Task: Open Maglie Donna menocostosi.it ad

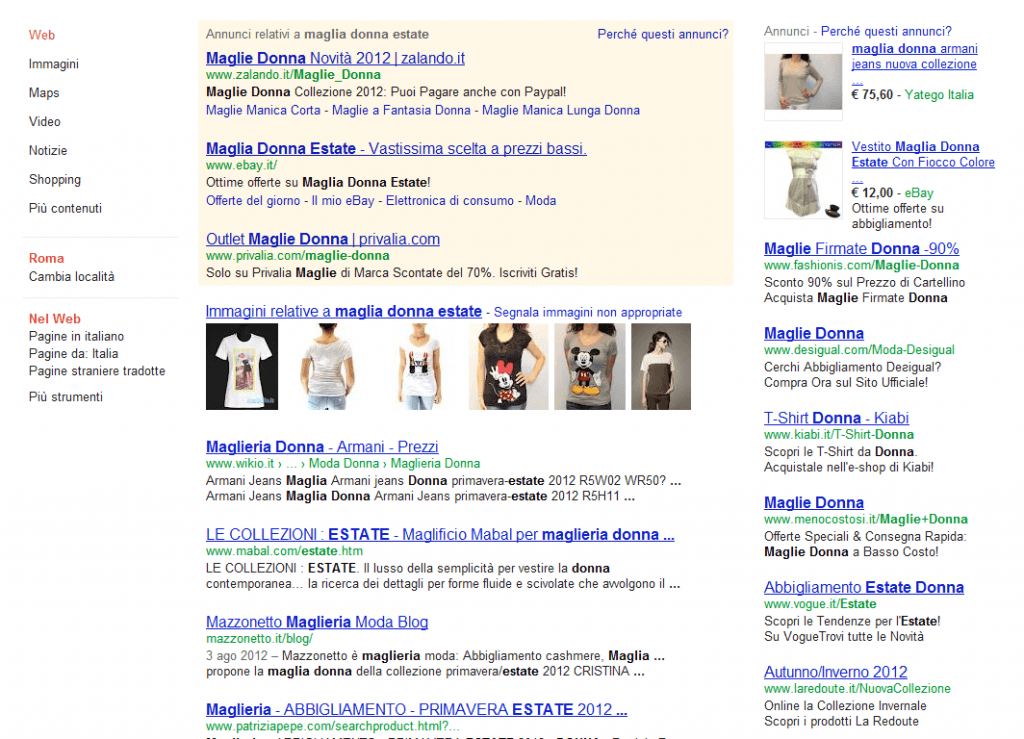Action: pyautogui.click(x=814, y=503)
